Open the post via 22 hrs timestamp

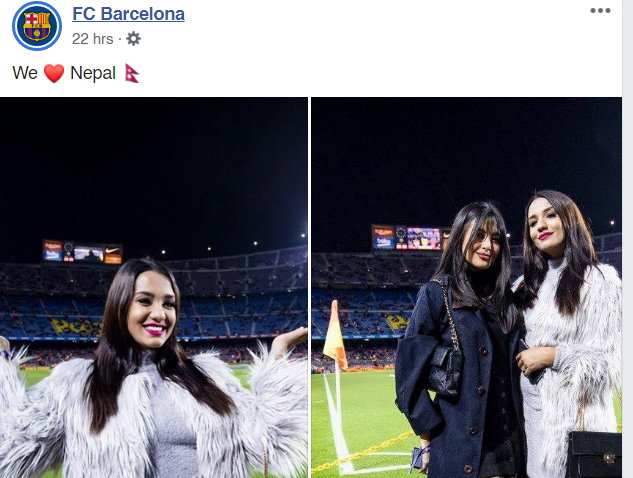click(92, 39)
